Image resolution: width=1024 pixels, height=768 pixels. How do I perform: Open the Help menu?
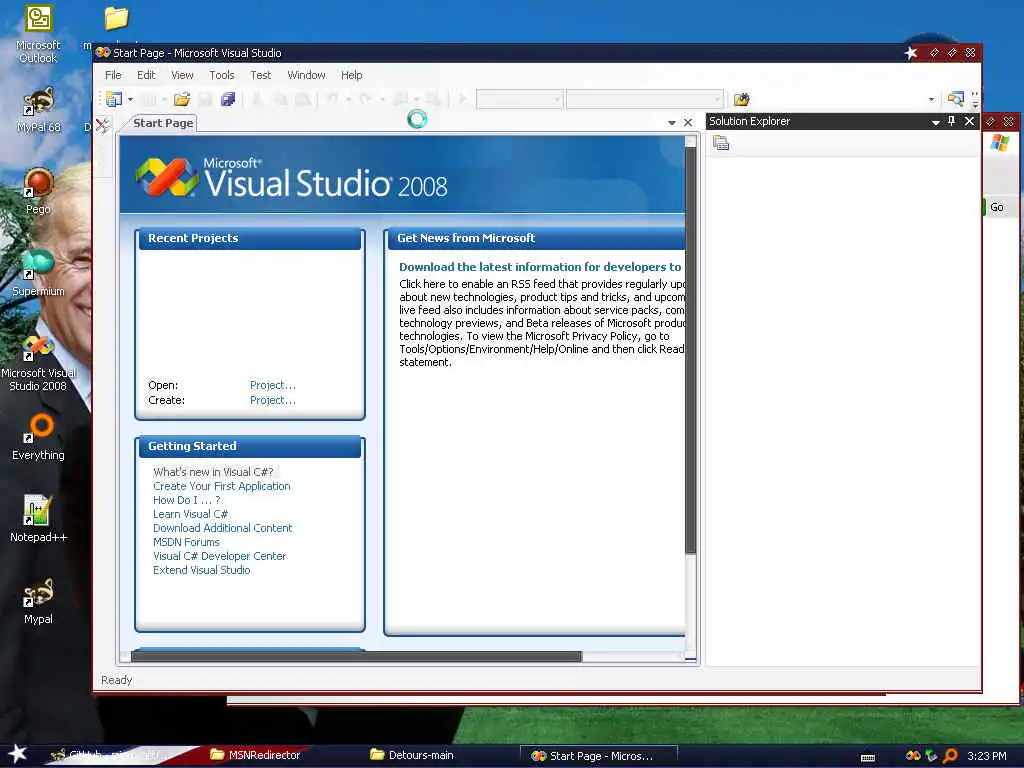(351, 75)
